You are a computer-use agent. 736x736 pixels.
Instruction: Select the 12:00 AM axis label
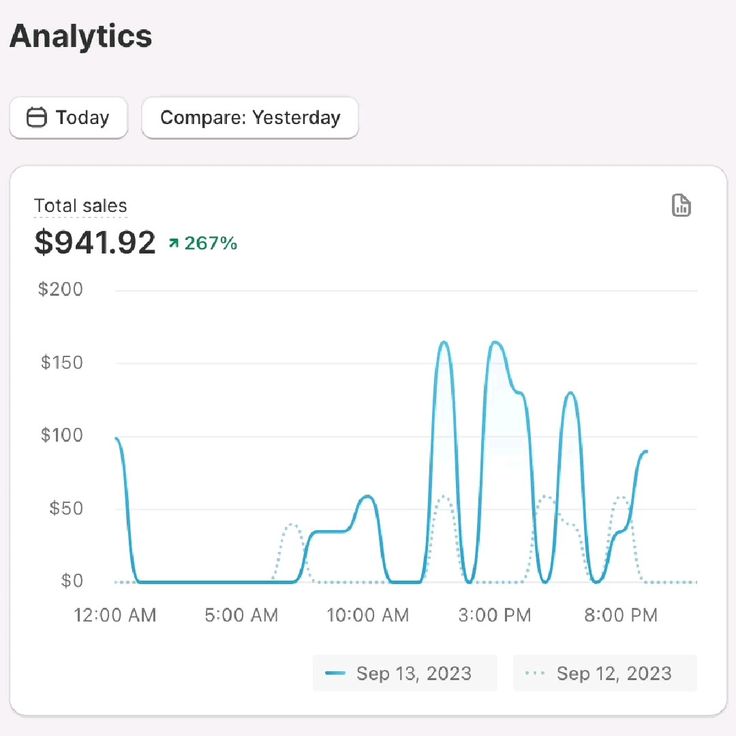[x=115, y=615]
